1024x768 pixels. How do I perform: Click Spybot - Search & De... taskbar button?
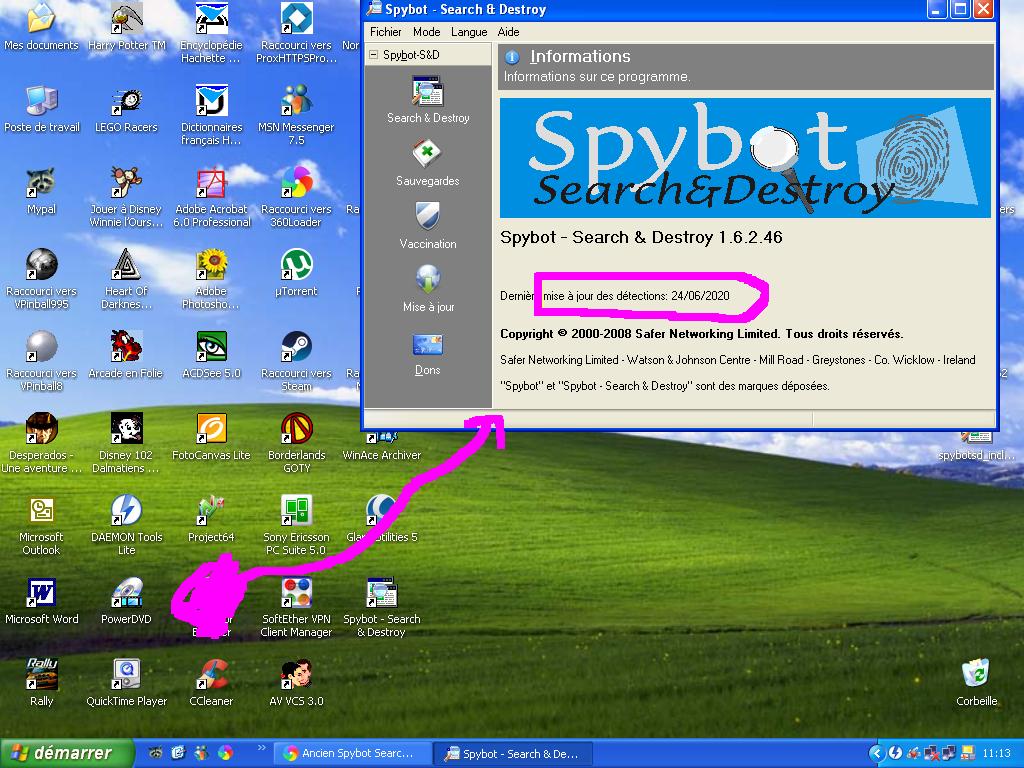(513, 754)
